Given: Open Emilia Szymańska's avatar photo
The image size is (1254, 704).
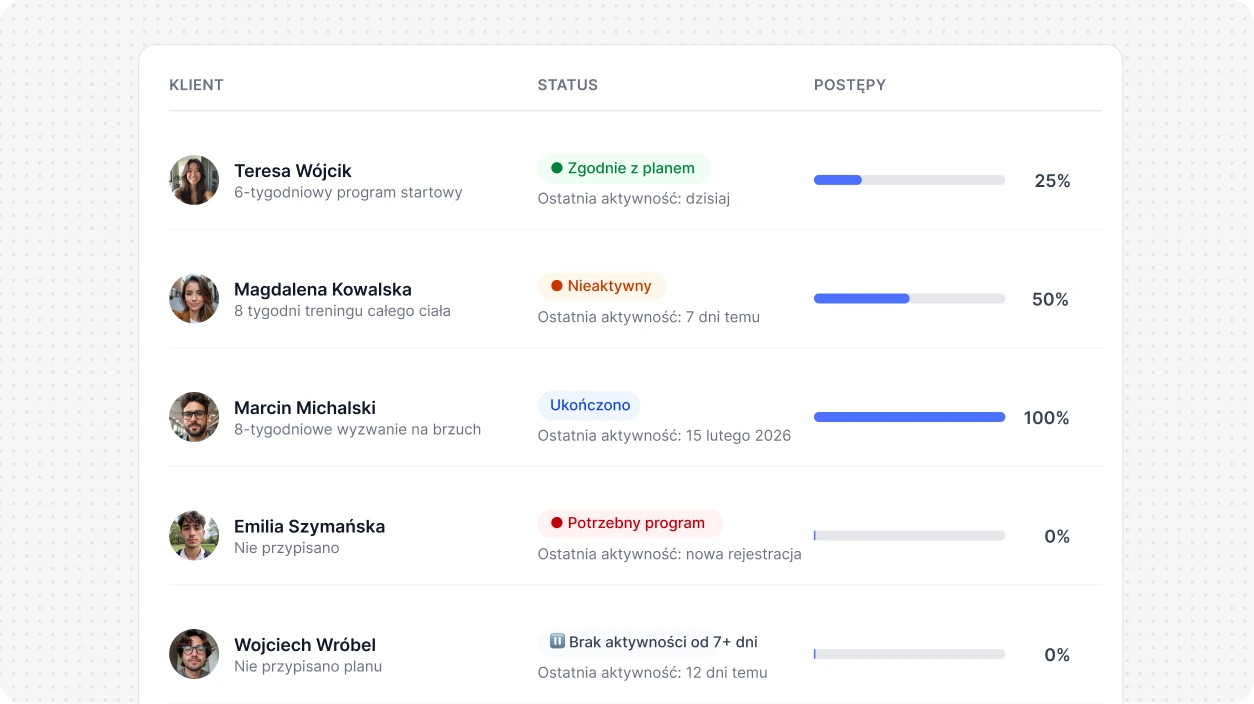Looking at the screenshot, I should [x=194, y=536].
